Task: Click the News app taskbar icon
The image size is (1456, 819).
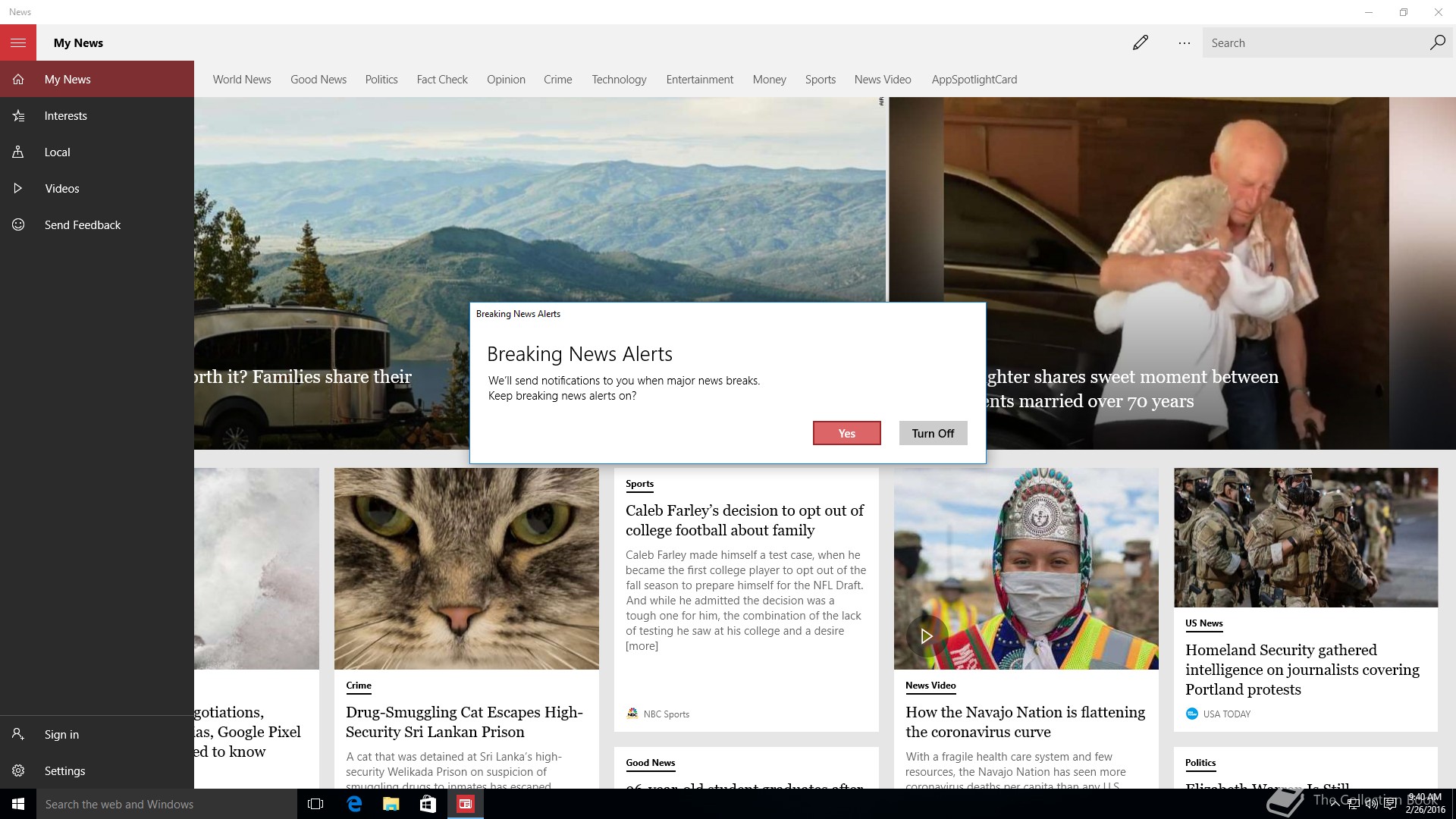Action: (466, 804)
